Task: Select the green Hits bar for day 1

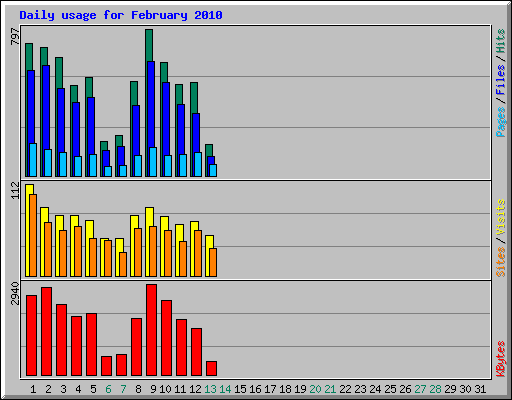Action: [x=29, y=57]
